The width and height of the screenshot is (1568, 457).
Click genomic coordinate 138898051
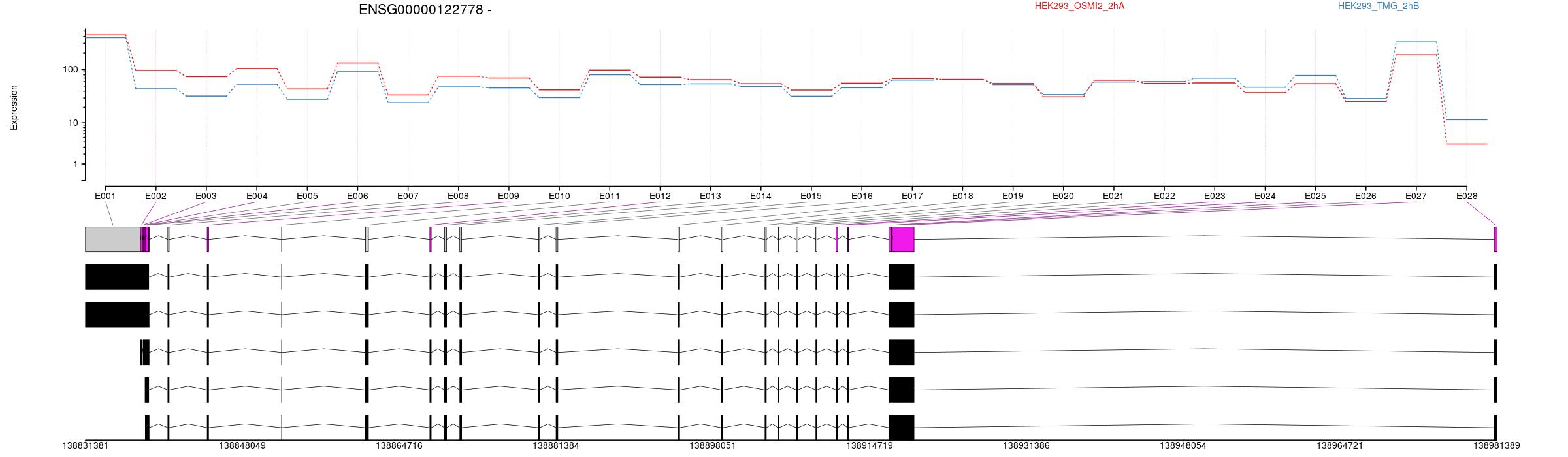713,445
